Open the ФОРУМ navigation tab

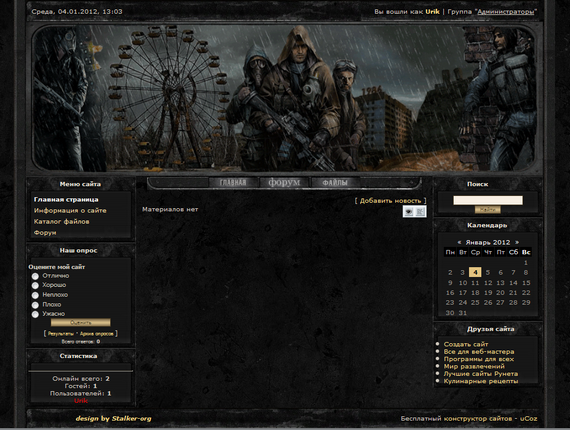click(284, 182)
